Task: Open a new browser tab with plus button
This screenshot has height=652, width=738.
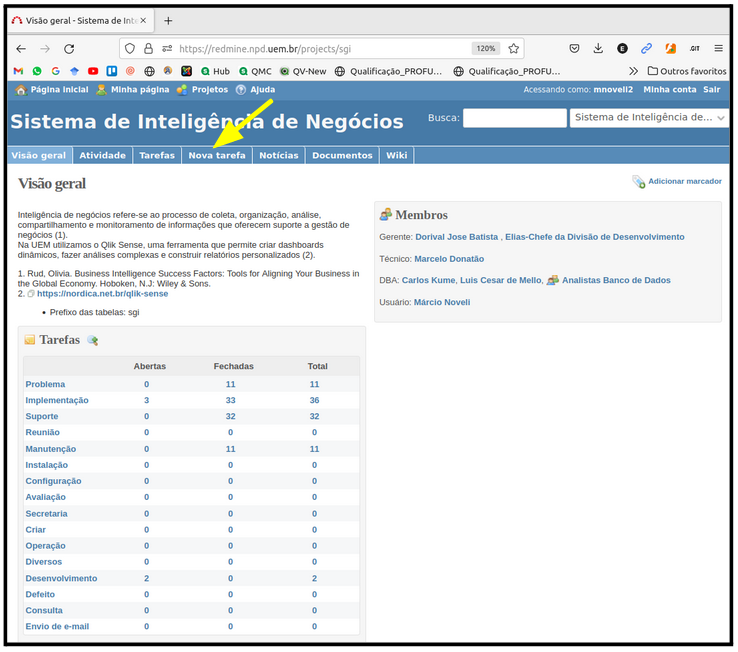Action: point(168,20)
